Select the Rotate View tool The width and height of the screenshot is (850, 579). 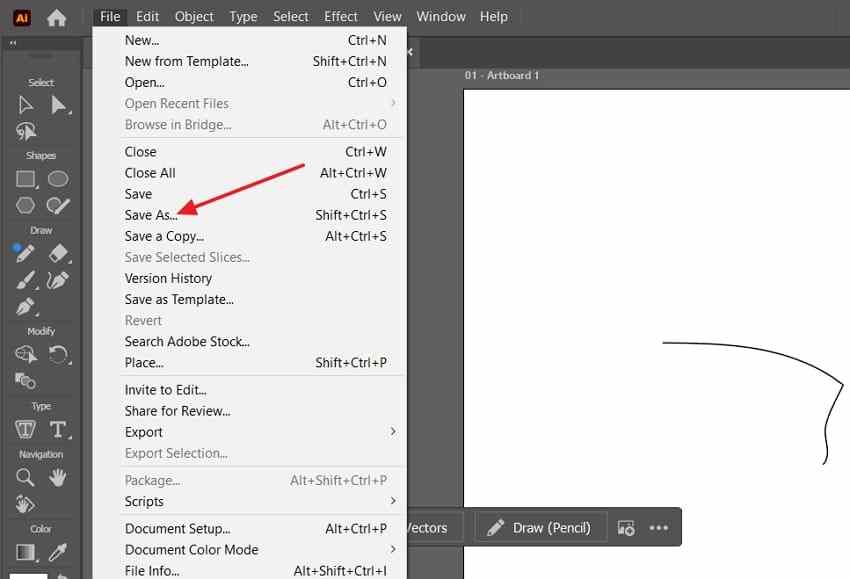click(25, 504)
